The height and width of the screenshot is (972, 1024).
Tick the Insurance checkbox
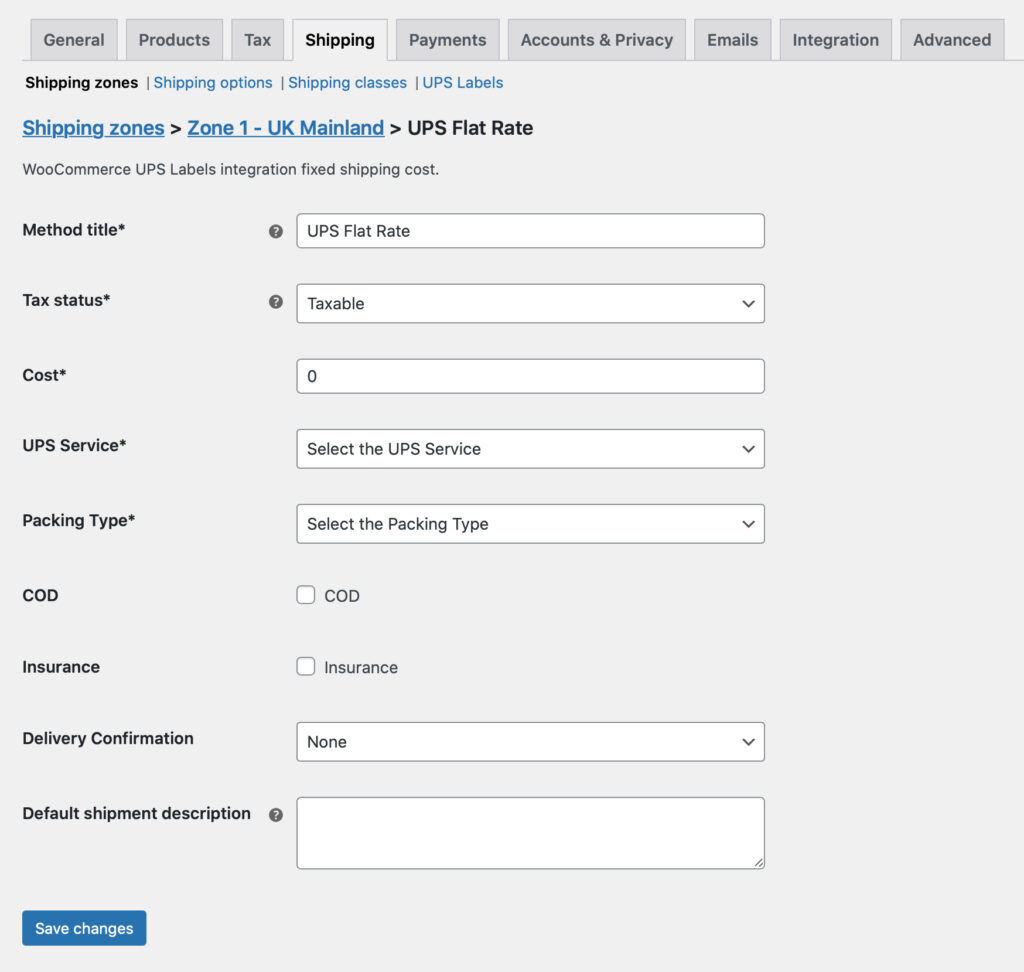coord(306,667)
